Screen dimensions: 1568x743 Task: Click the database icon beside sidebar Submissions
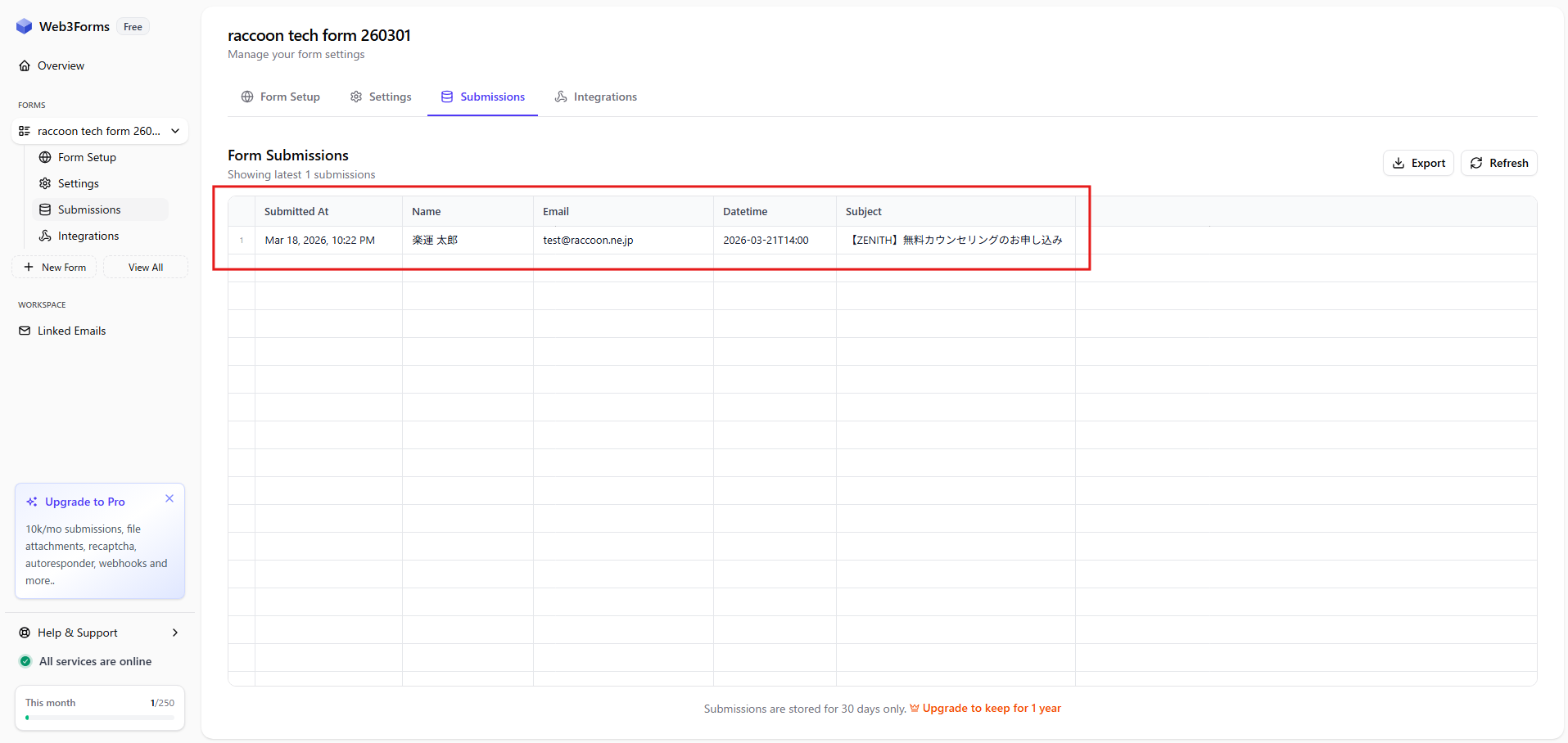tap(45, 209)
